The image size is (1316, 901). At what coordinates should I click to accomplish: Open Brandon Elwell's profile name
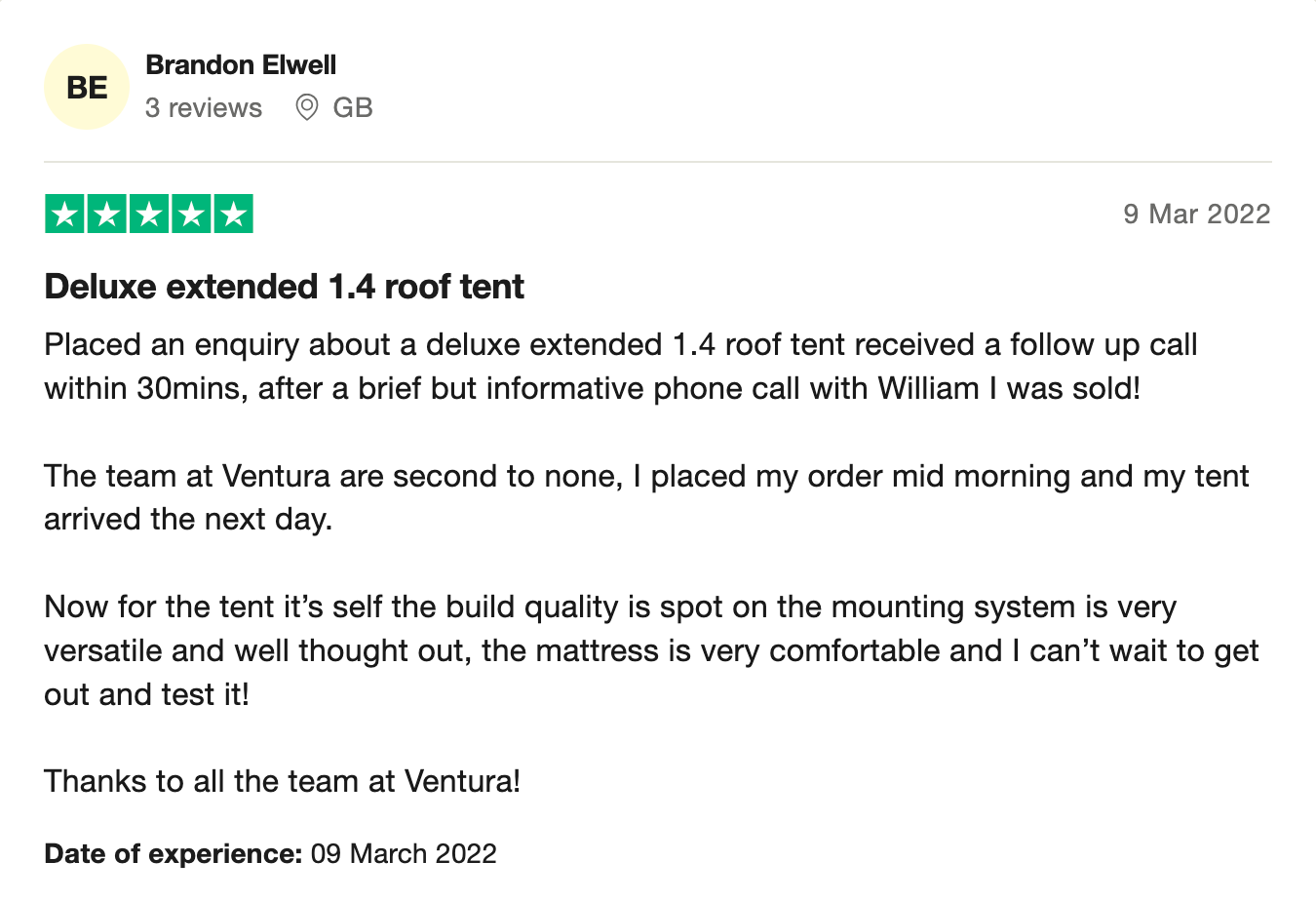241,65
